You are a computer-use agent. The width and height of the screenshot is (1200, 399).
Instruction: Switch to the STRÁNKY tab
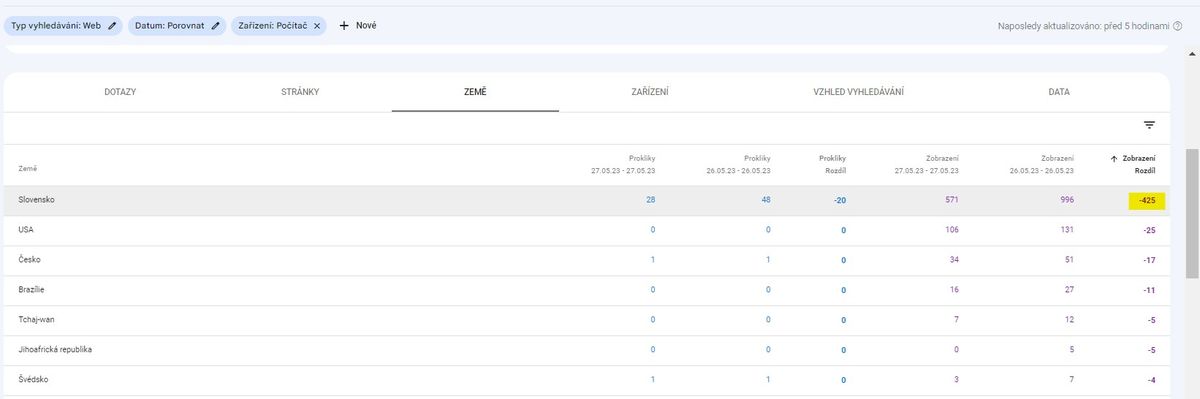pos(300,92)
